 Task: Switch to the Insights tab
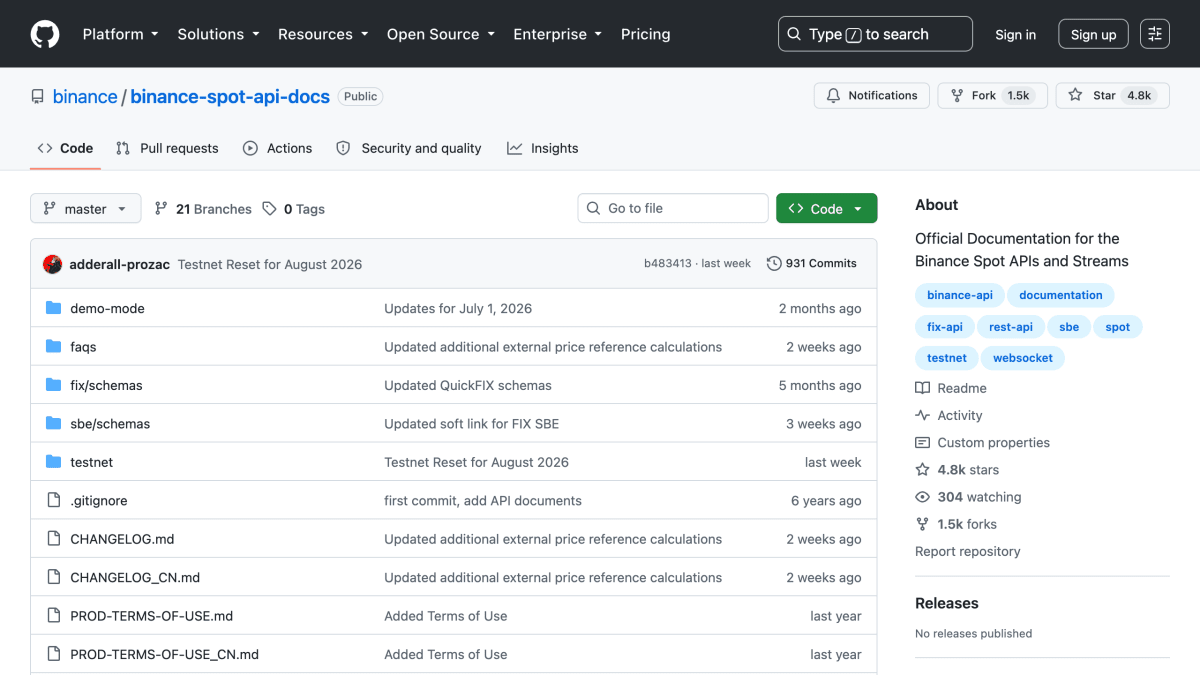pos(542,148)
